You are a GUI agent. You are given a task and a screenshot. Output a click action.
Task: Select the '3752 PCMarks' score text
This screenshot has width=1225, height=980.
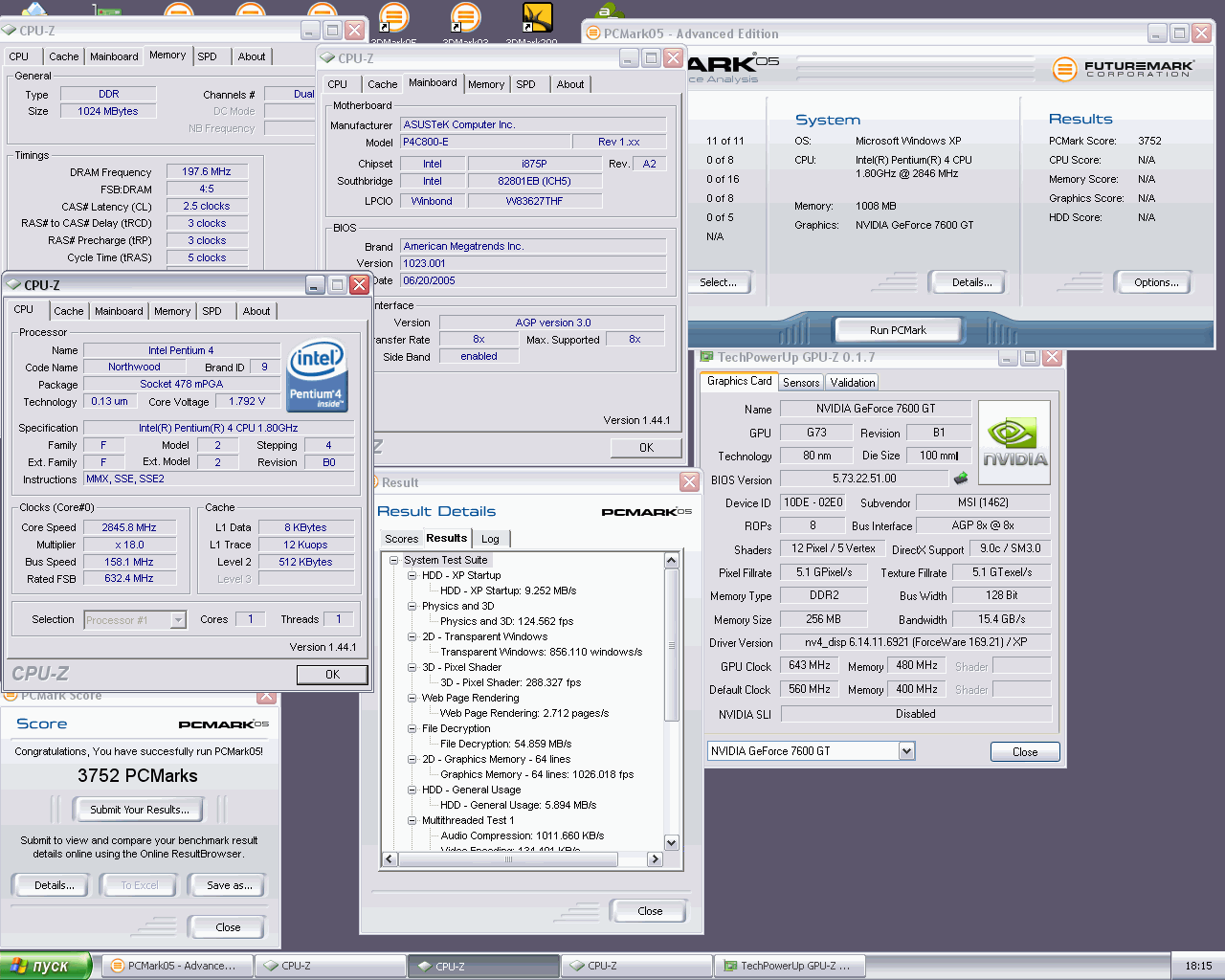pos(138,776)
